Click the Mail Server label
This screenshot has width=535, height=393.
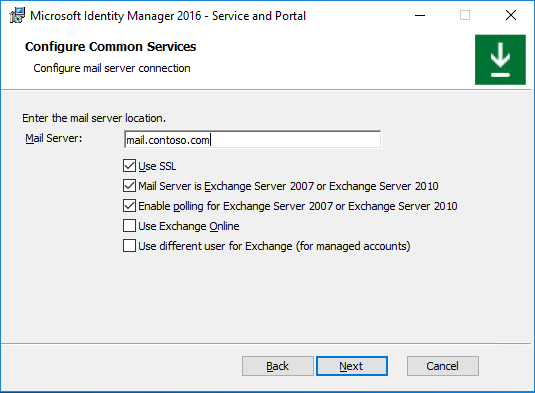[54, 138]
